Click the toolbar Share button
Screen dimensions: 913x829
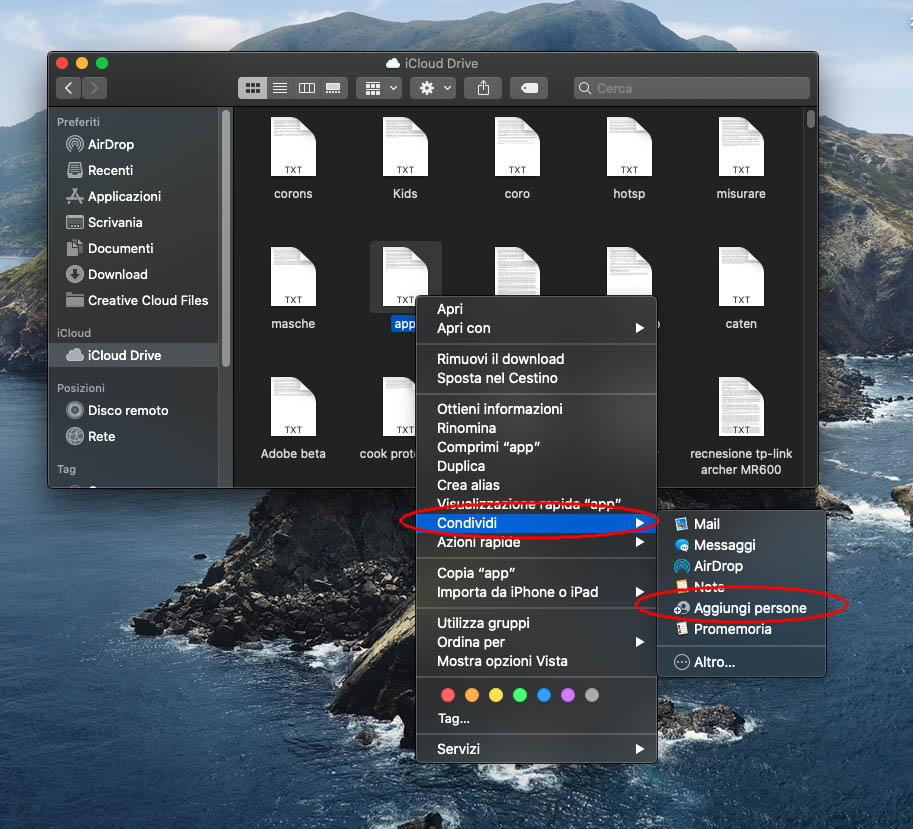483,88
